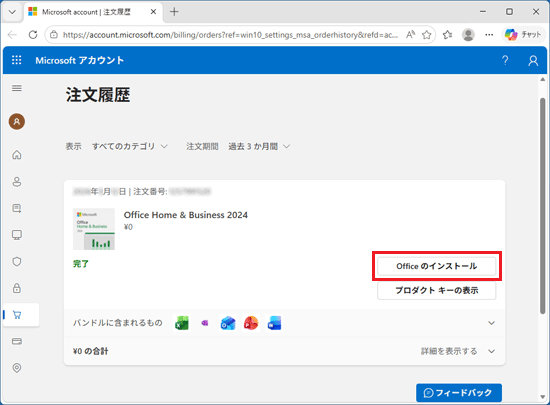Open read aloud icon in address bar
Viewport: 550px width, 405px height.
411,35
